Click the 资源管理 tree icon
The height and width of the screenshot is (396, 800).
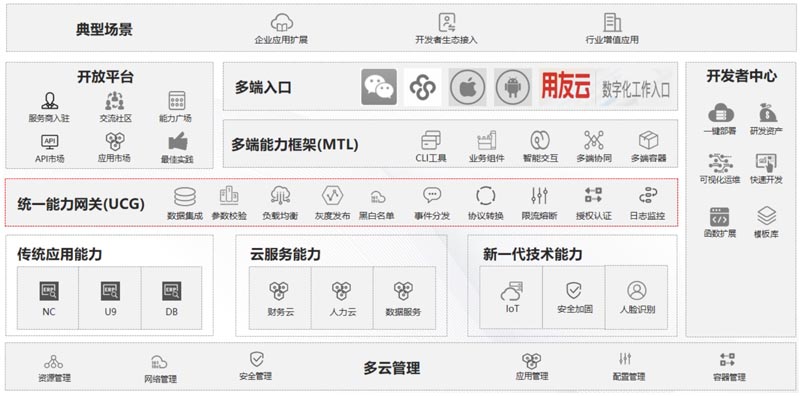click(x=54, y=362)
